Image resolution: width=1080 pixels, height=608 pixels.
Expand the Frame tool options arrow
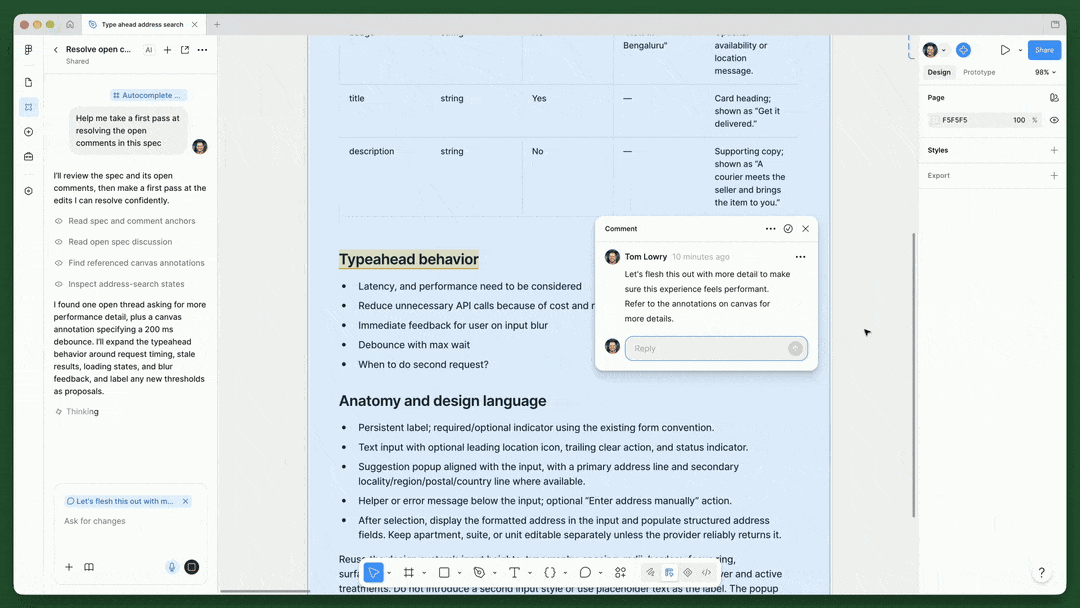coord(424,573)
